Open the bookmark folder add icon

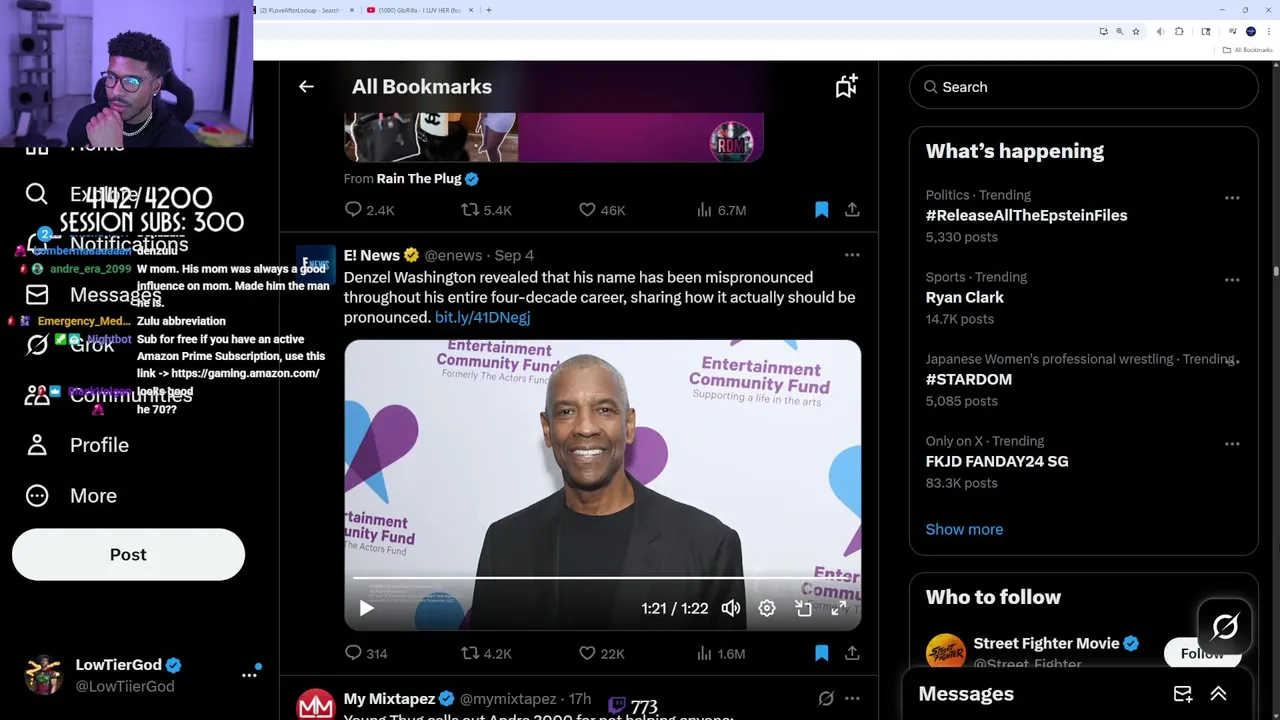click(846, 87)
